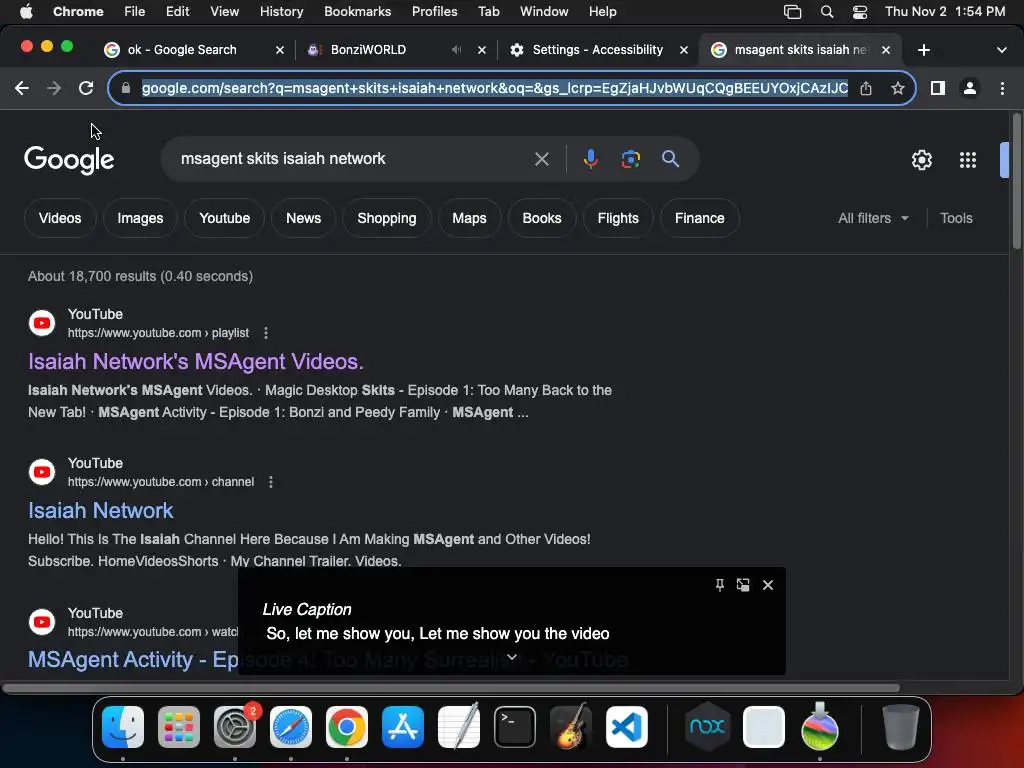The image size is (1024, 768).
Task: Open Launchpad from the Dock
Action: (x=178, y=727)
